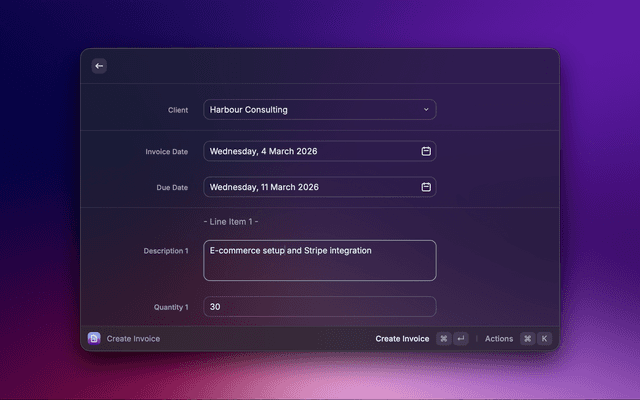Image resolution: width=640 pixels, height=400 pixels.
Task: Click the Command key icon beside Actions
Action: pos(528,339)
